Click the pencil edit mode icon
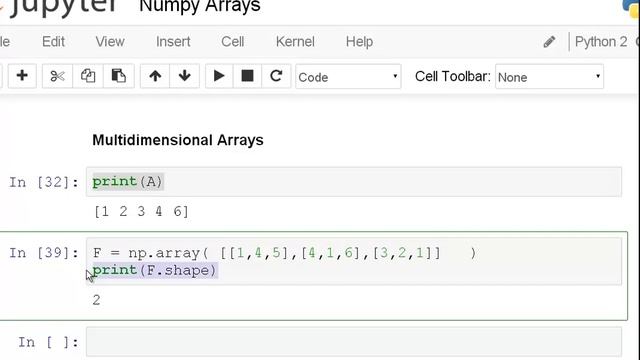640x360 pixels. (549, 42)
